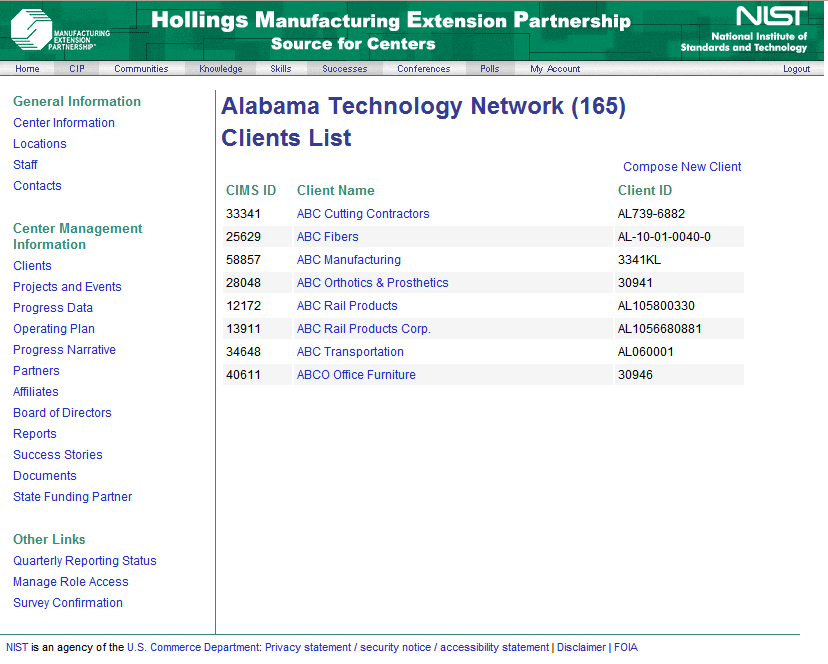Open the Disclaimer footer link
The width and height of the screenshot is (828, 664).
[581, 647]
